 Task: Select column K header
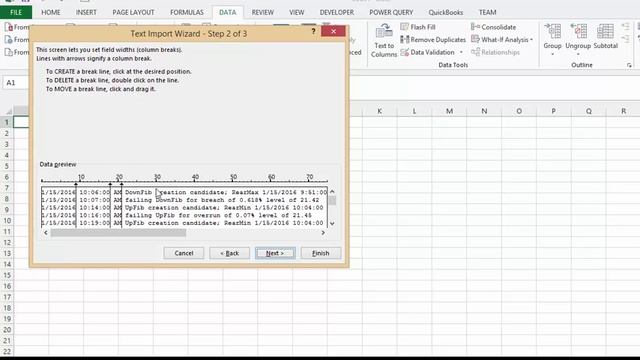point(380,111)
